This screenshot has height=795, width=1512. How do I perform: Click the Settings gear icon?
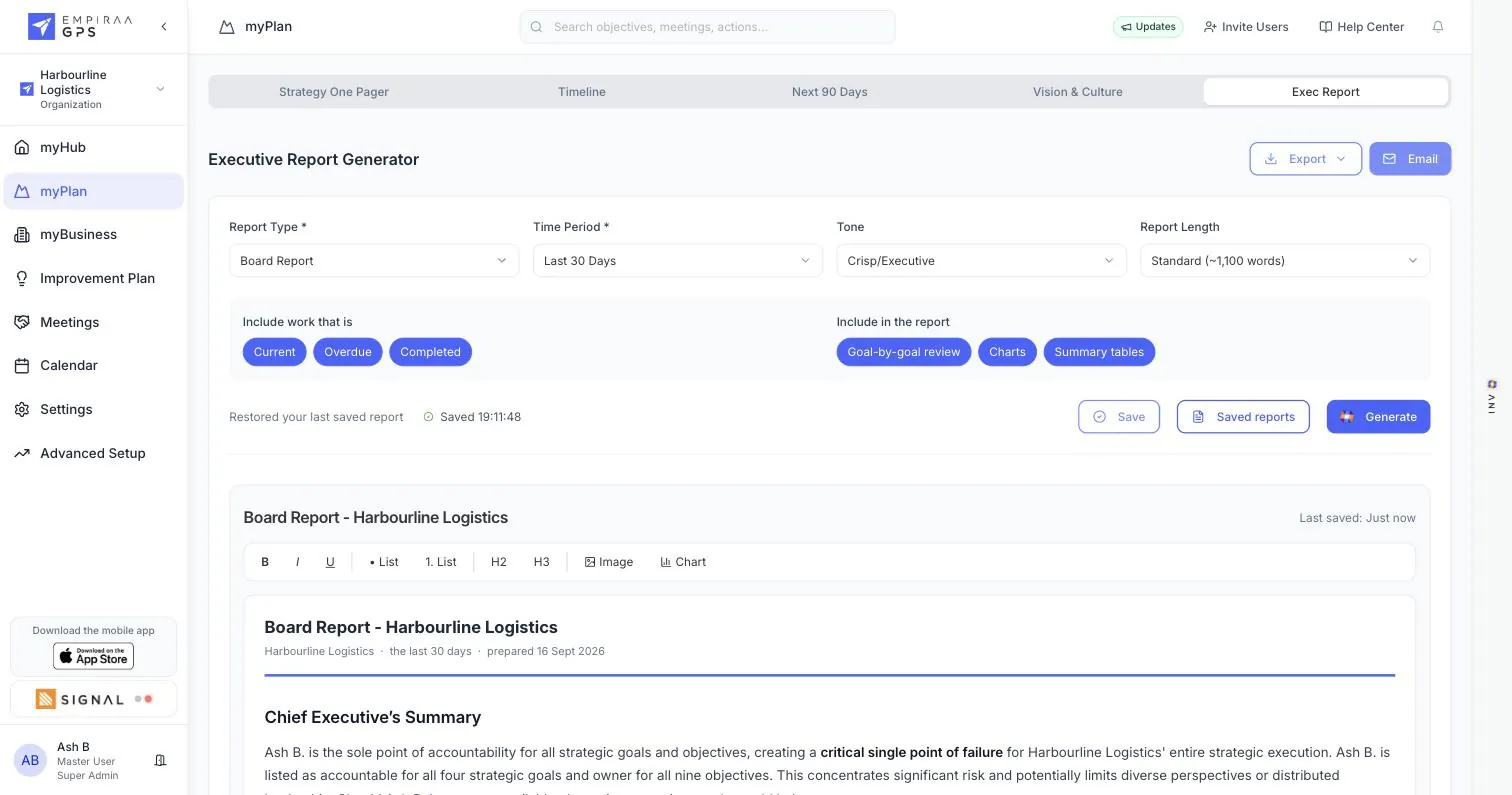click(x=22, y=409)
